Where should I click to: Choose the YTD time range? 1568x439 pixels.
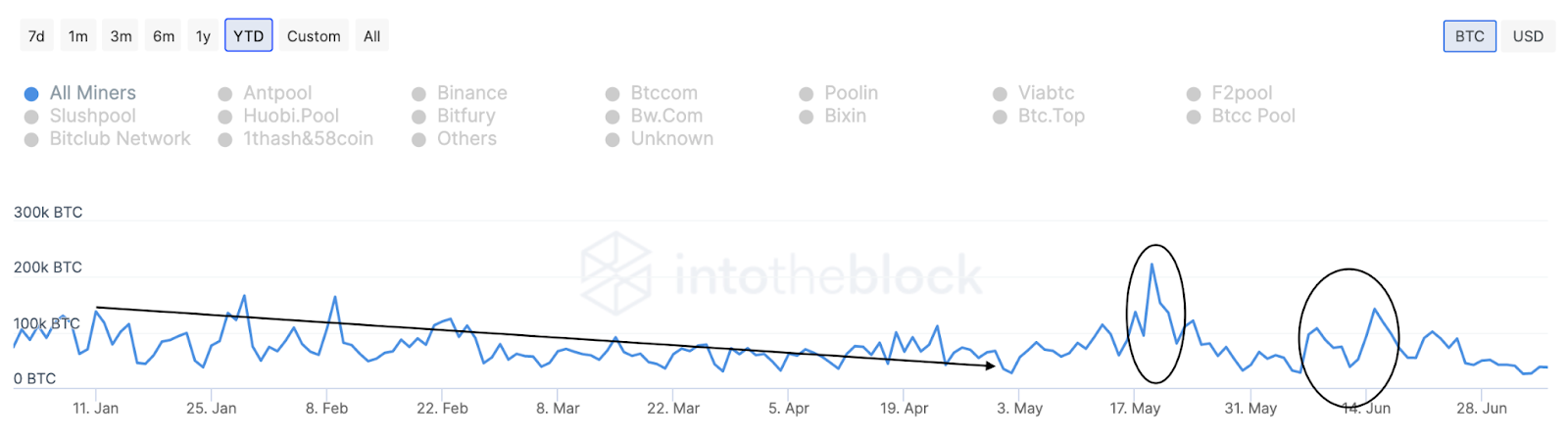[249, 36]
